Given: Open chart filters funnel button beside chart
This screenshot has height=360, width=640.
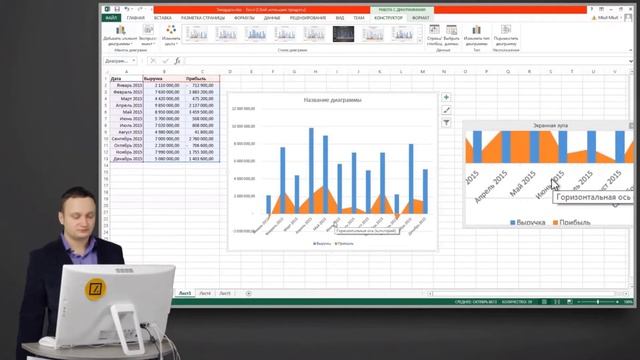Looking at the screenshot, I should tap(446, 122).
